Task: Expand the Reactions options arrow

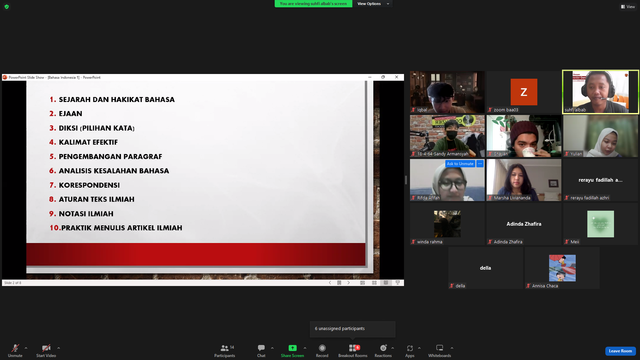Action: (x=393, y=348)
